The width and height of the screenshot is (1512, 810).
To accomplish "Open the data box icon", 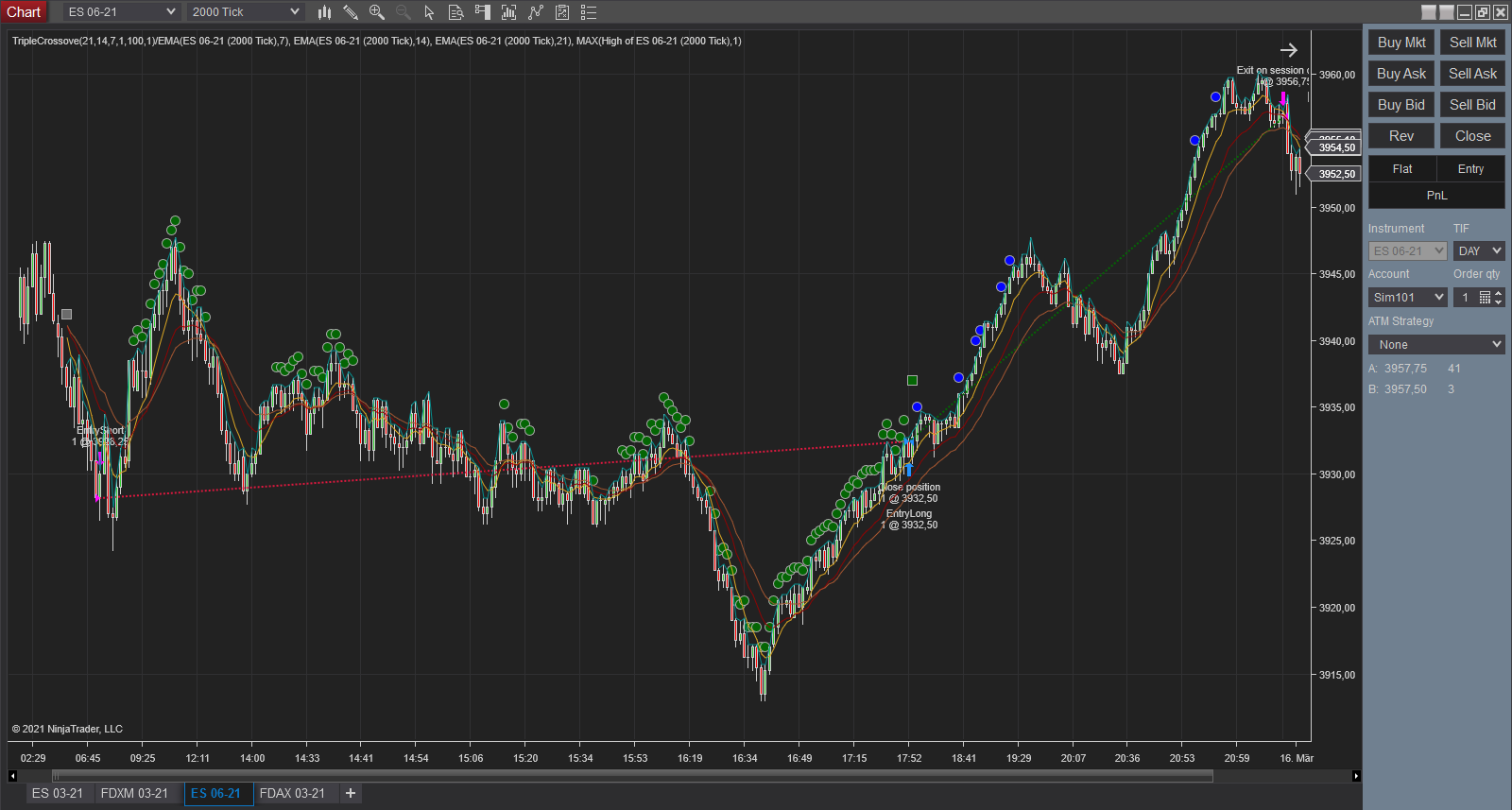I will tap(455, 12).
